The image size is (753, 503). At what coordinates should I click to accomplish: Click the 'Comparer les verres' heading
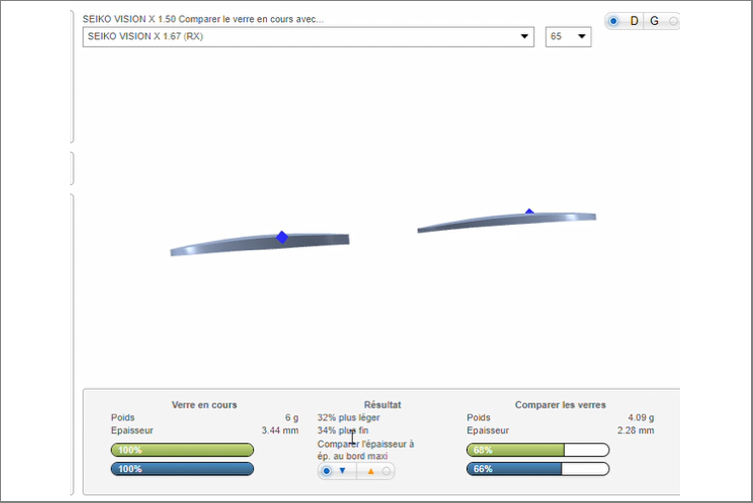click(560, 405)
